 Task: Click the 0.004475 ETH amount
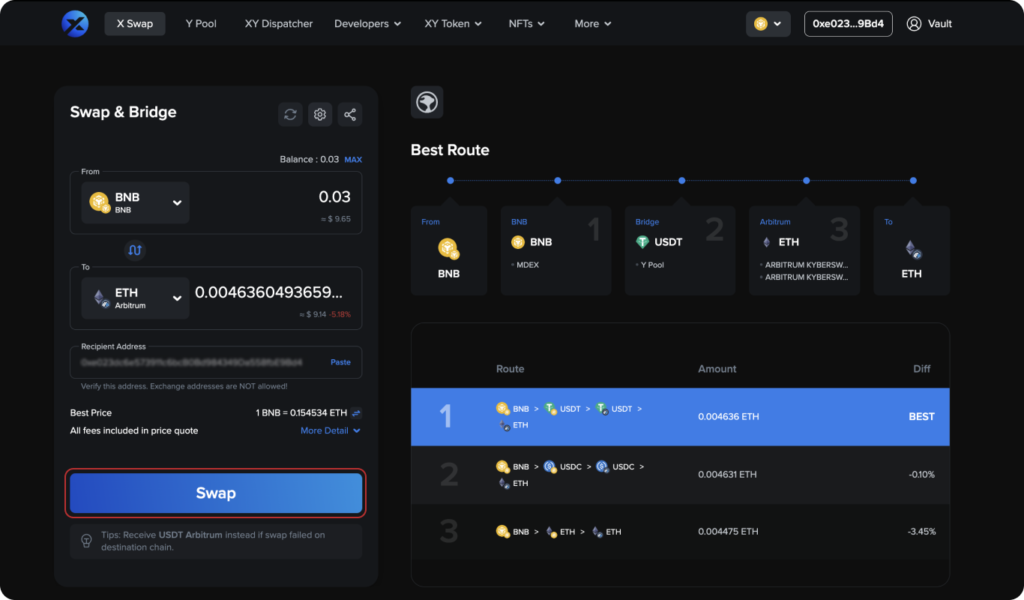click(x=728, y=531)
